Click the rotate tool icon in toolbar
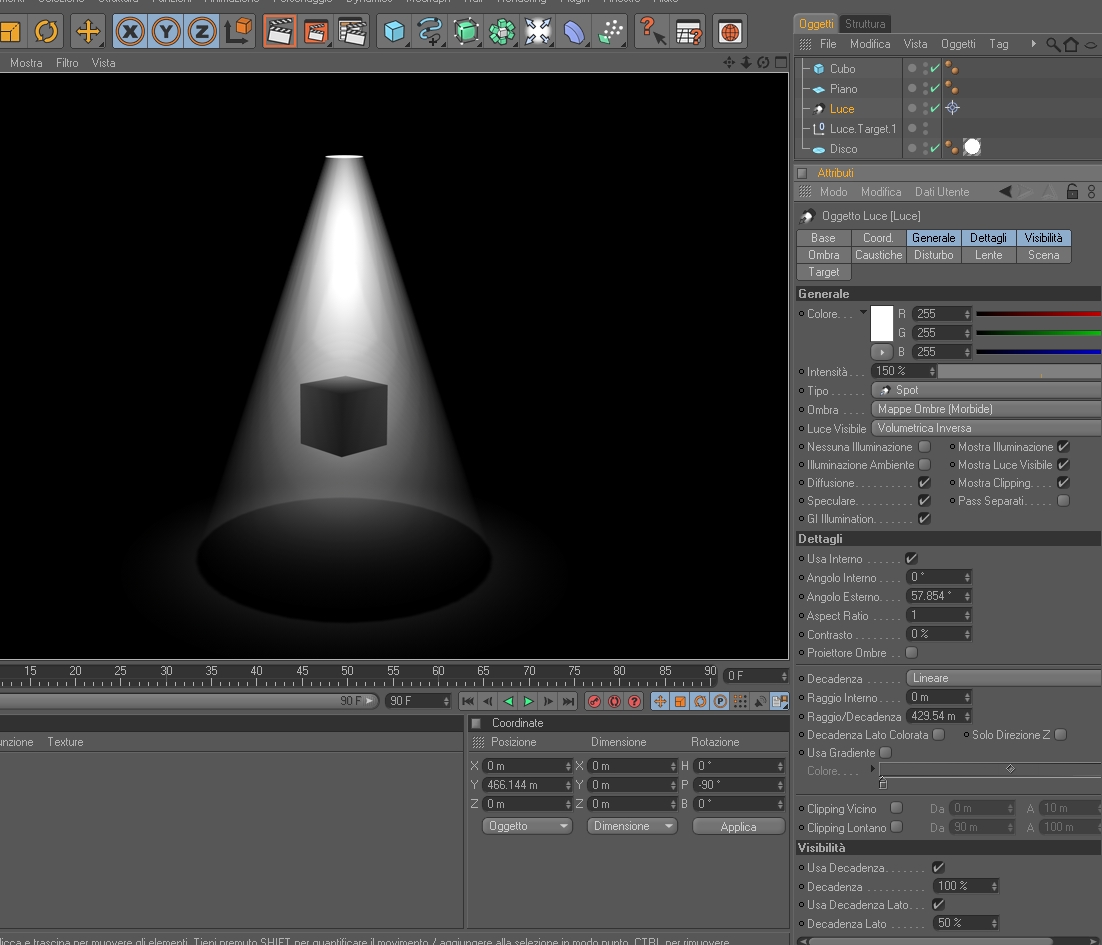 46,32
